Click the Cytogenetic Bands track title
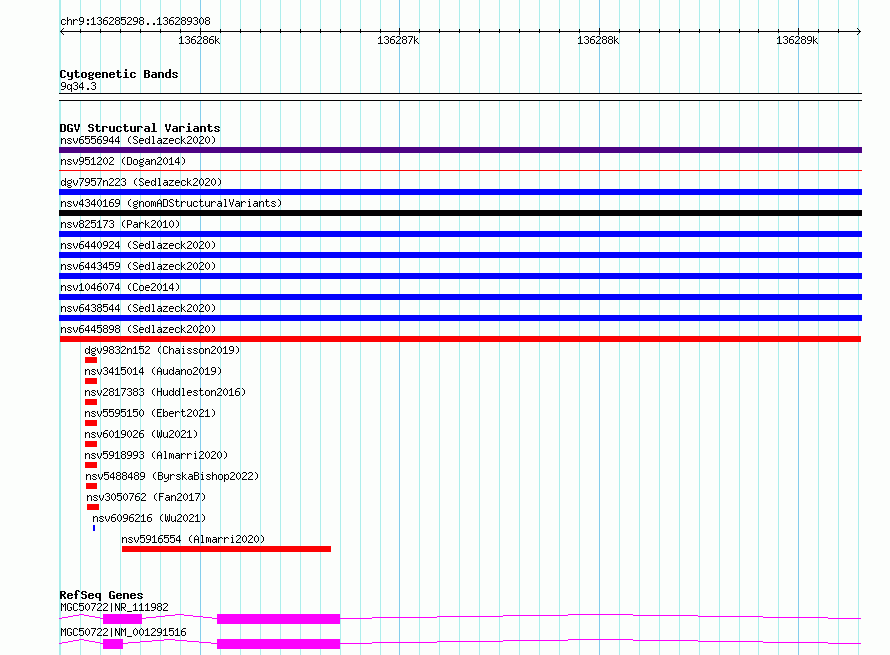 tap(119, 74)
